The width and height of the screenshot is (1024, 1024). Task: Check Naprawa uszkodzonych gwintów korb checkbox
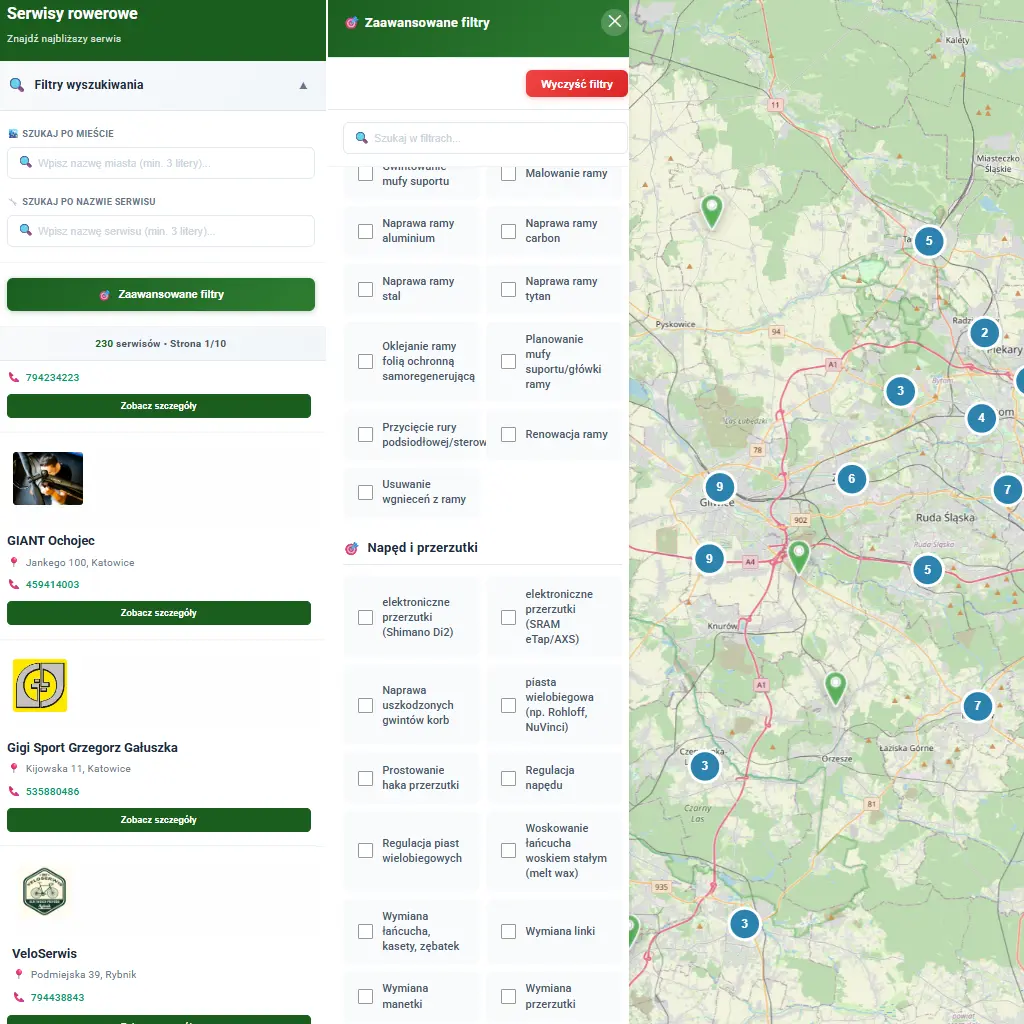pyautogui.click(x=366, y=705)
